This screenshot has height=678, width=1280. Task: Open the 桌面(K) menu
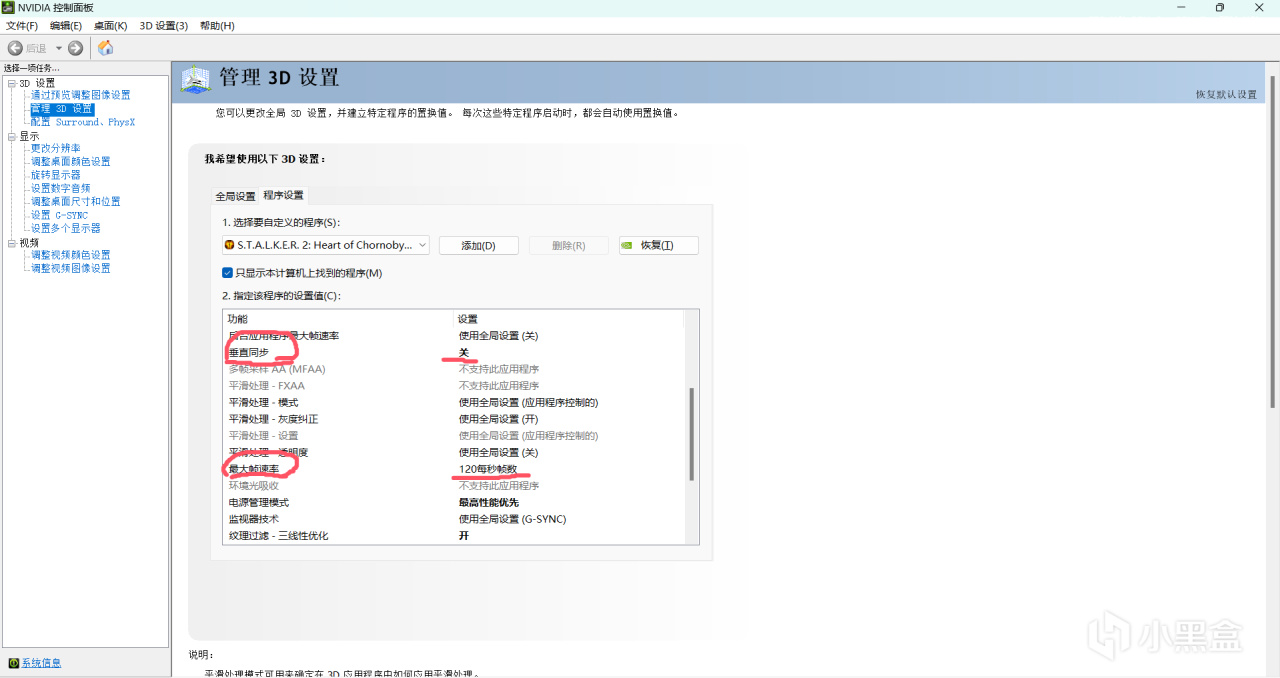tap(110, 25)
